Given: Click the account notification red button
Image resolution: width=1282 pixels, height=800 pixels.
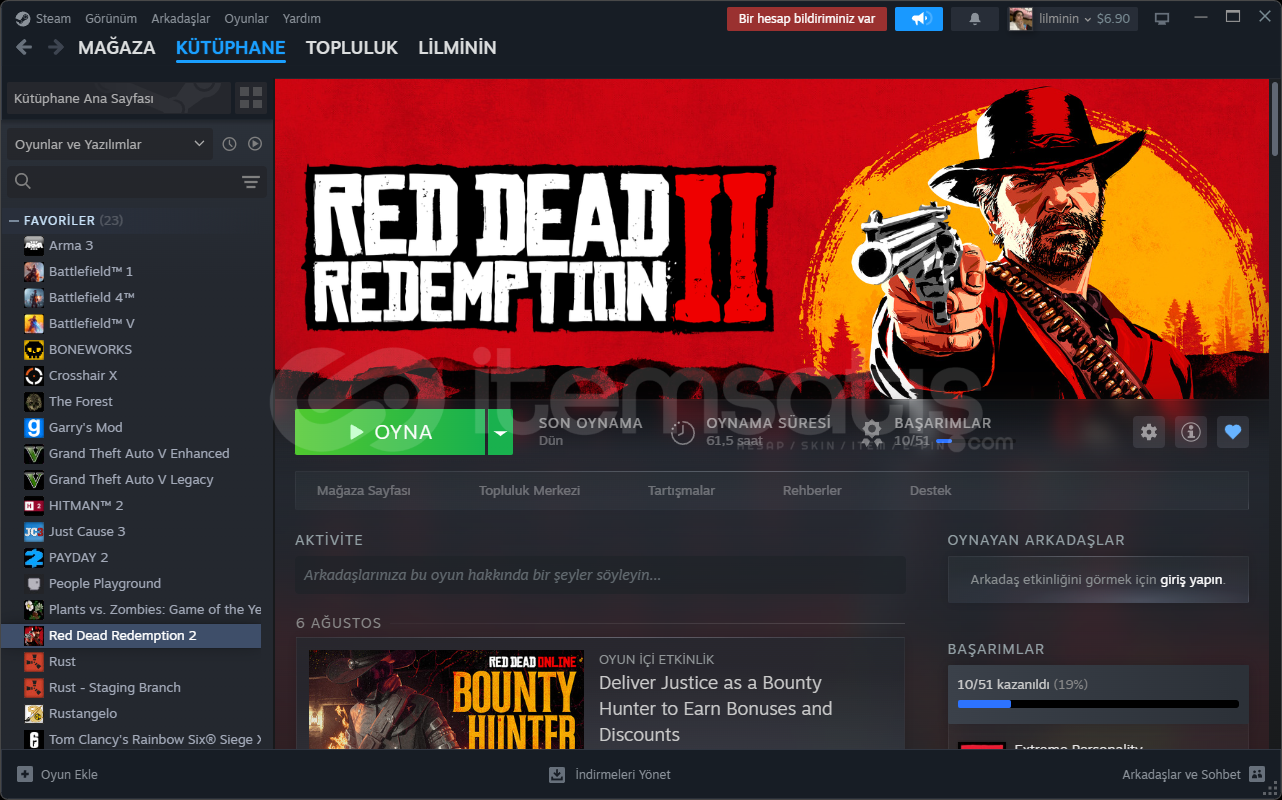Looking at the screenshot, I should click(807, 18).
